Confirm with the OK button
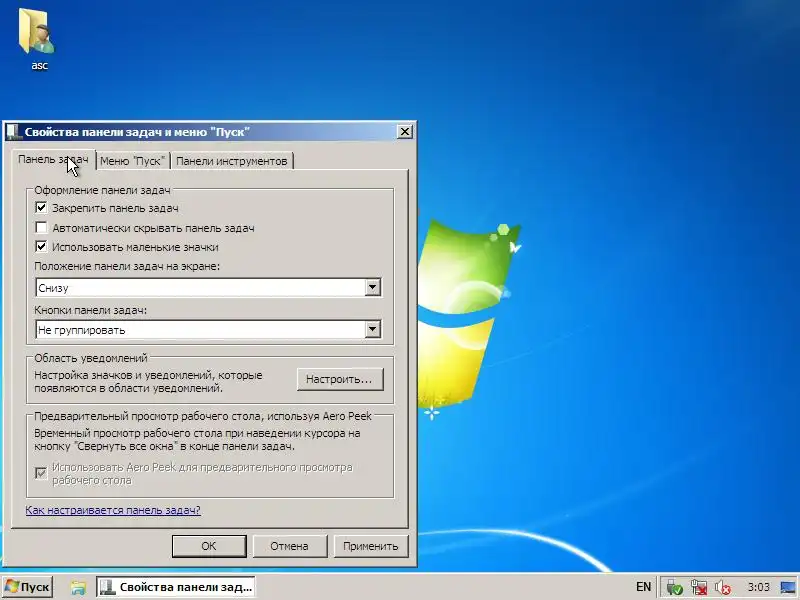The image size is (800, 600). point(209,546)
